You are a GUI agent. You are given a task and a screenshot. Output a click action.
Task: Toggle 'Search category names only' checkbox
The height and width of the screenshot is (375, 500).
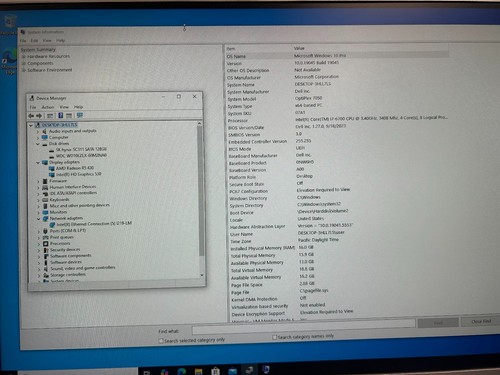(x=274, y=337)
